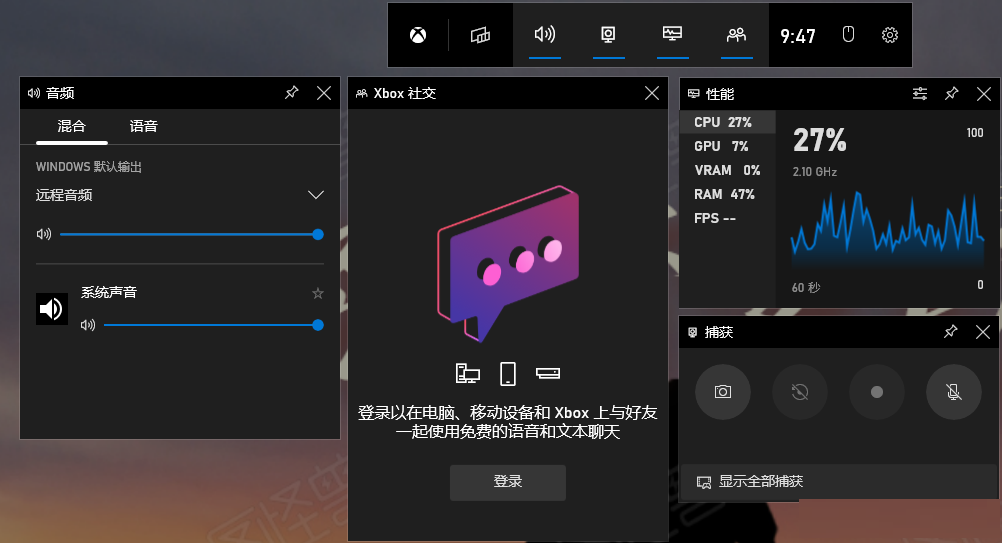Select the CPU 27% metric
Image resolution: width=1002 pixels, height=543 pixels.
727,122
